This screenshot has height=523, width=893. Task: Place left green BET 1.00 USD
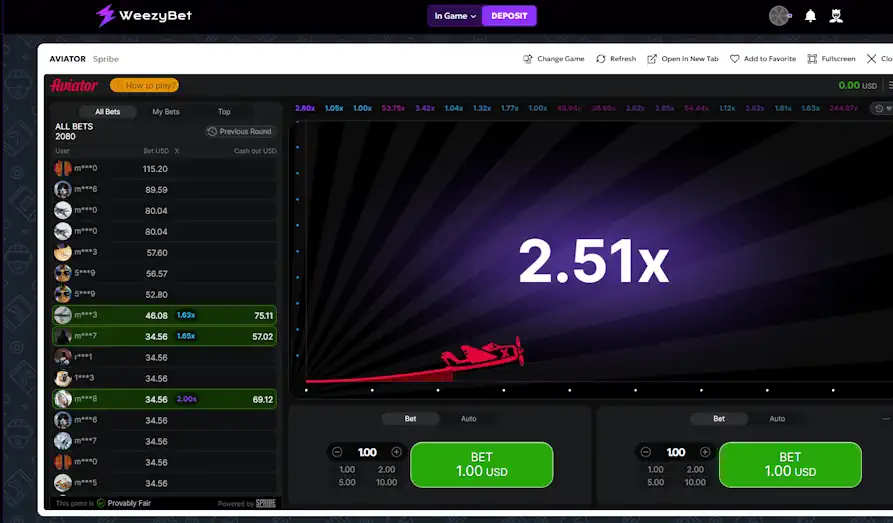pyautogui.click(x=482, y=464)
